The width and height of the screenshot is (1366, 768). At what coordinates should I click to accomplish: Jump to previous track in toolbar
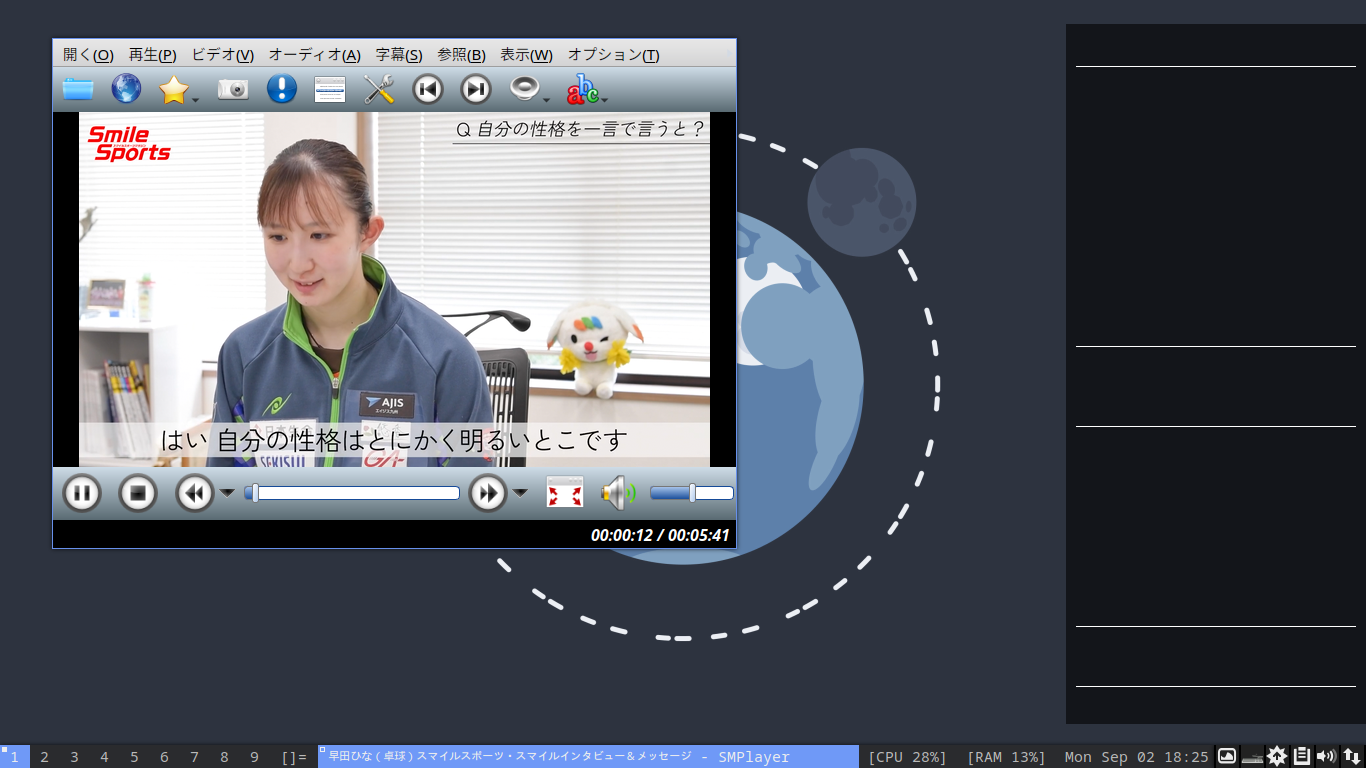click(428, 89)
